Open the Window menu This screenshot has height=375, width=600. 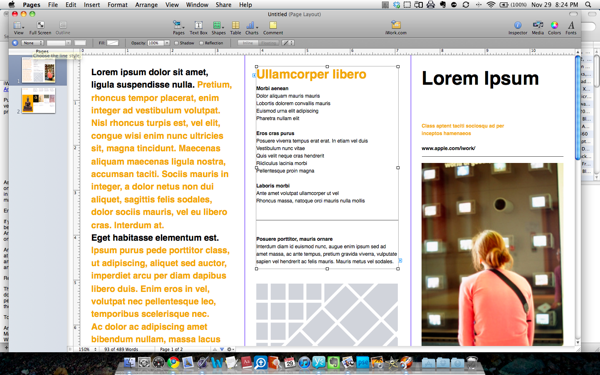click(197, 5)
